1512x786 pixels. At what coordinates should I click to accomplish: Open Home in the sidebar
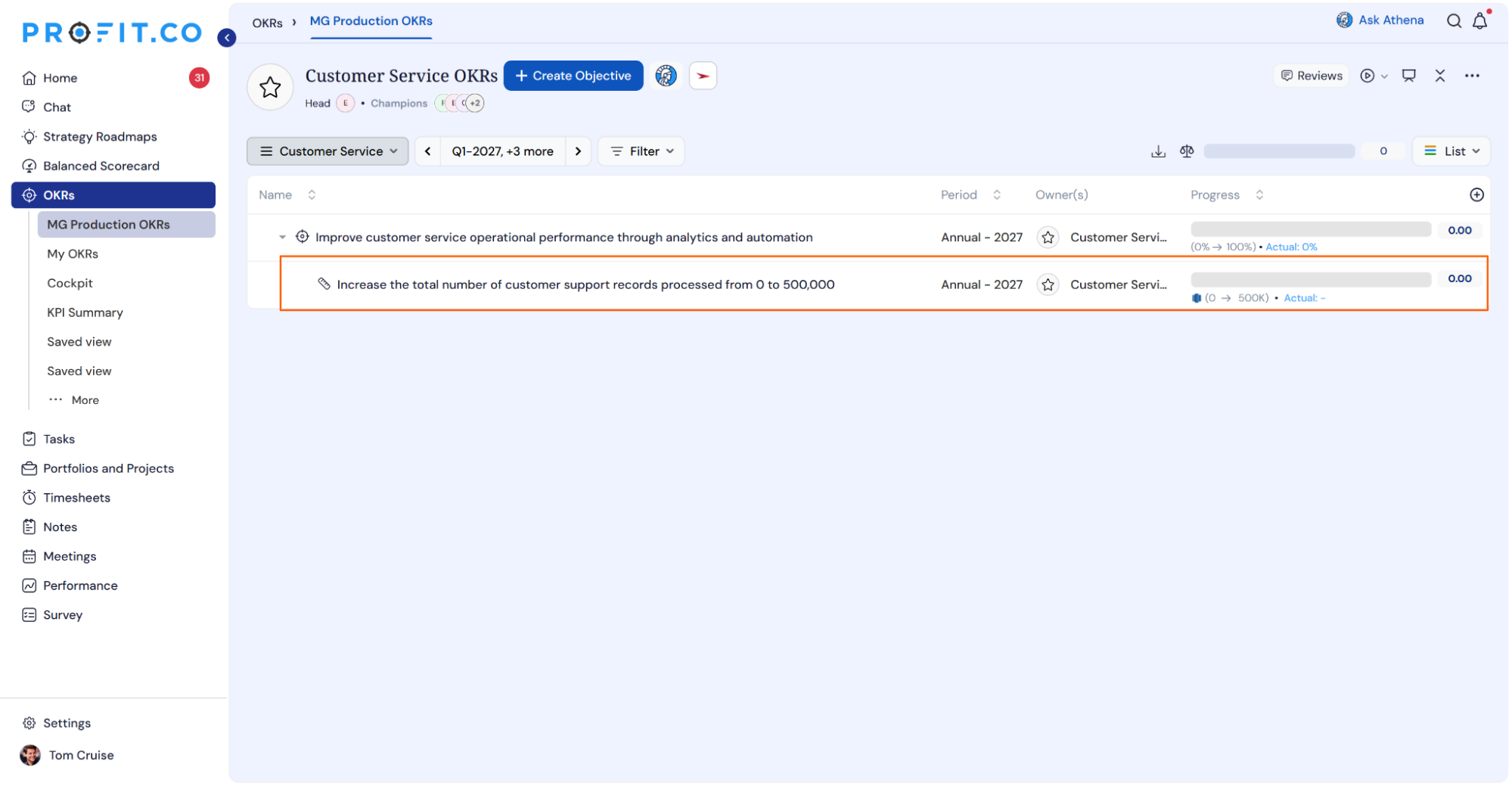[x=60, y=78]
